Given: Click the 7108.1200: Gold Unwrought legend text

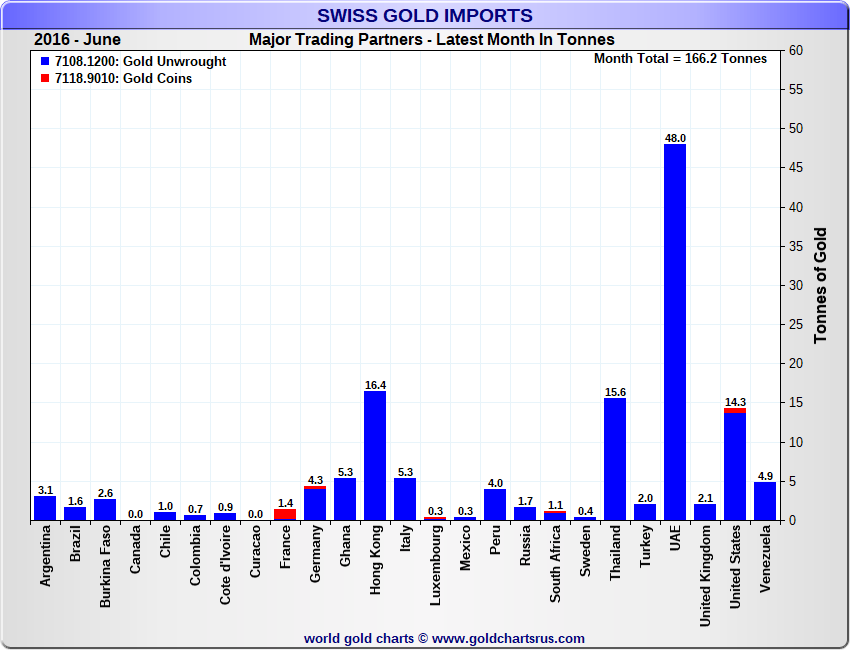Looking at the screenshot, I should point(141,62).
